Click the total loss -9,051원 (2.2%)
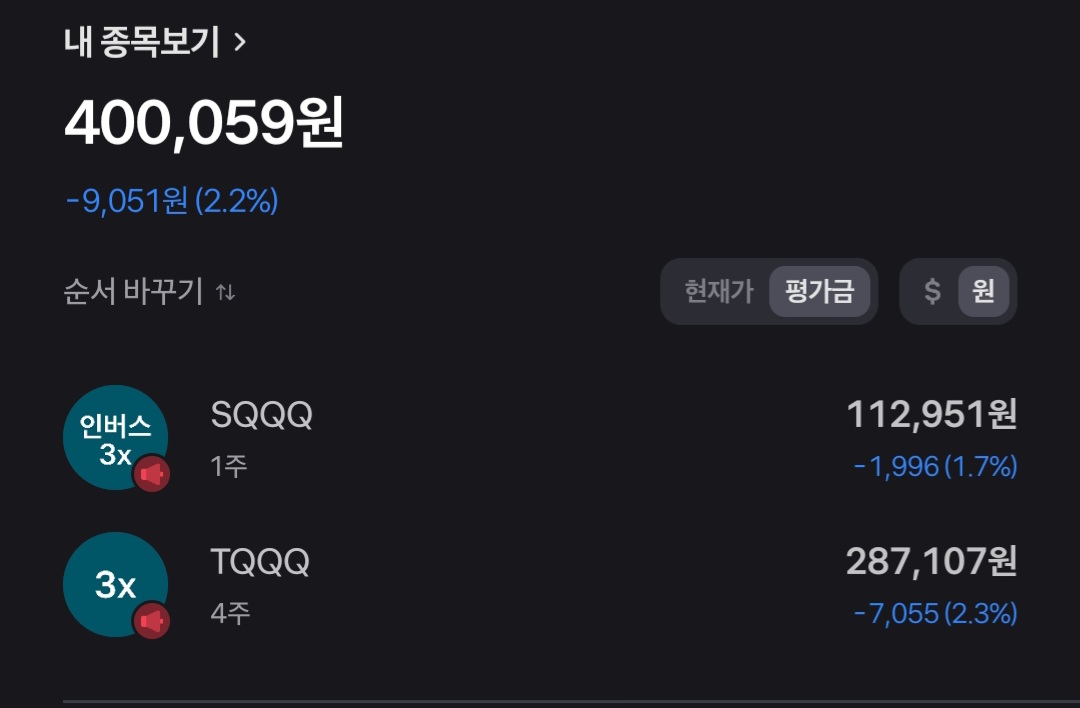 tap(172, 201)
